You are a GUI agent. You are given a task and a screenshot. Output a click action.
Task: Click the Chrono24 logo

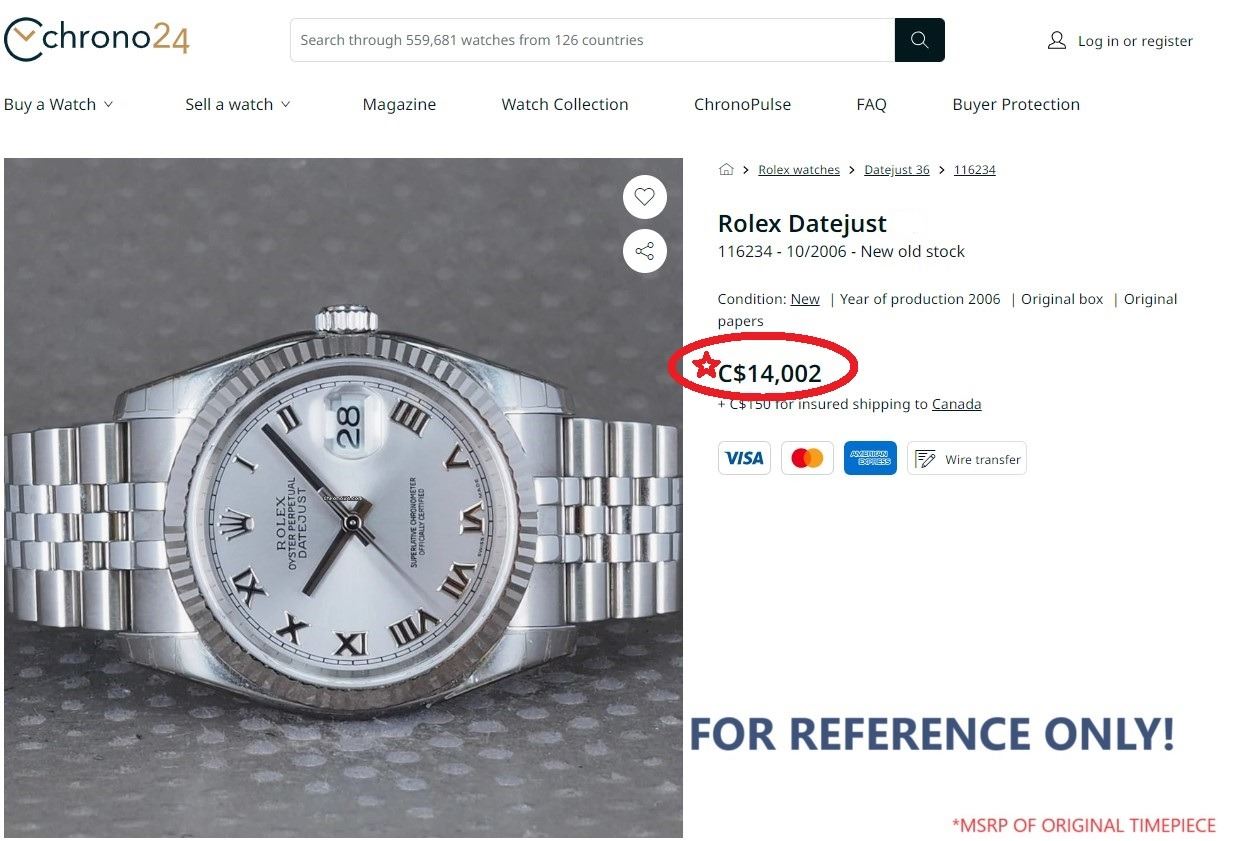click(x=96, y=40)
